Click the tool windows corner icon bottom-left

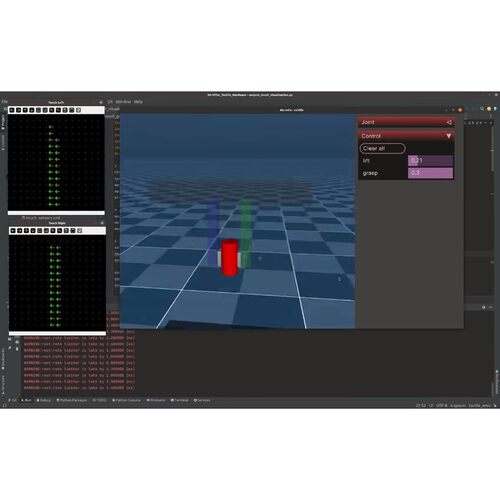[x=4, y=405]
